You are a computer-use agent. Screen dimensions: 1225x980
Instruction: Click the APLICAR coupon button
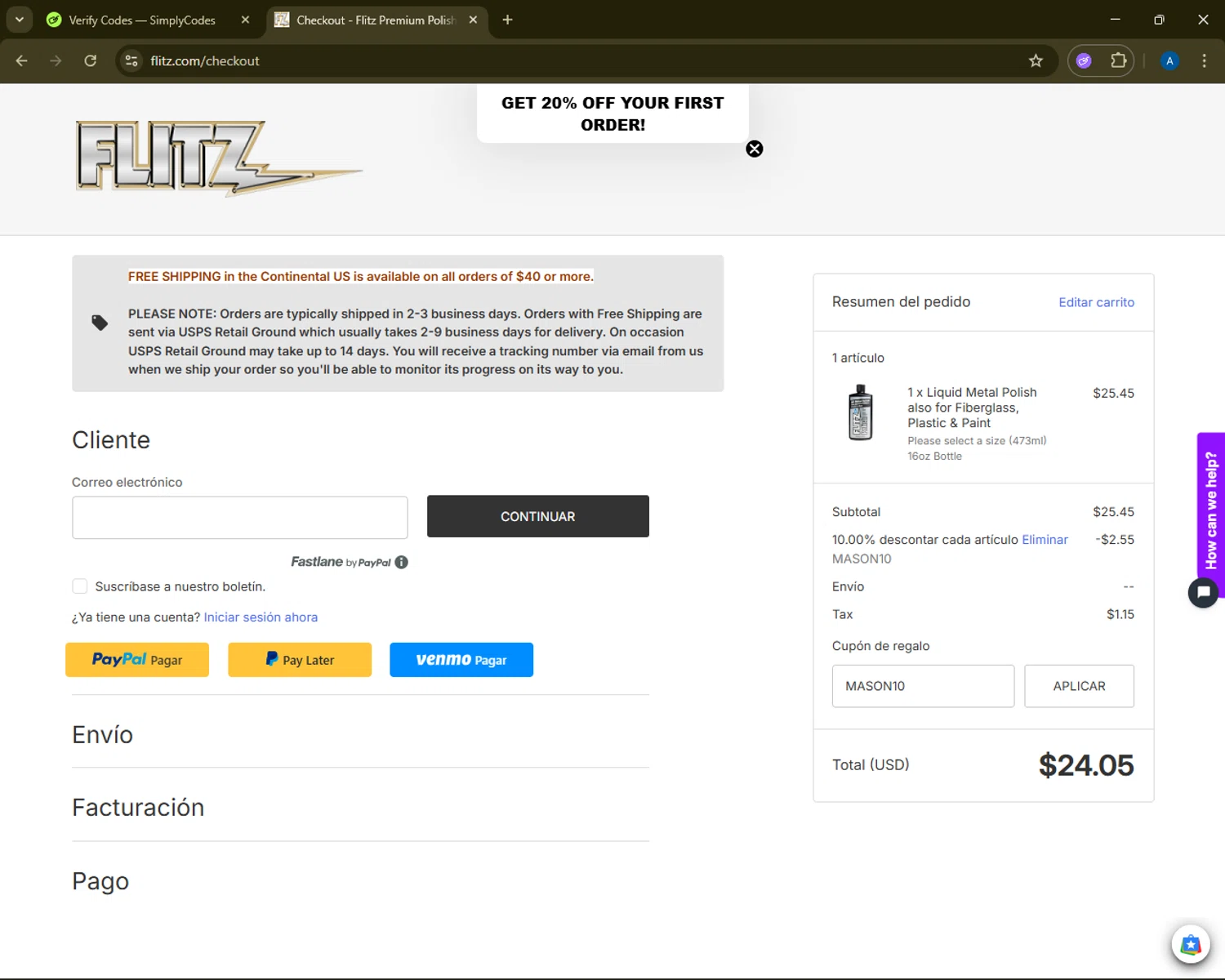(x=1079, y=686)
